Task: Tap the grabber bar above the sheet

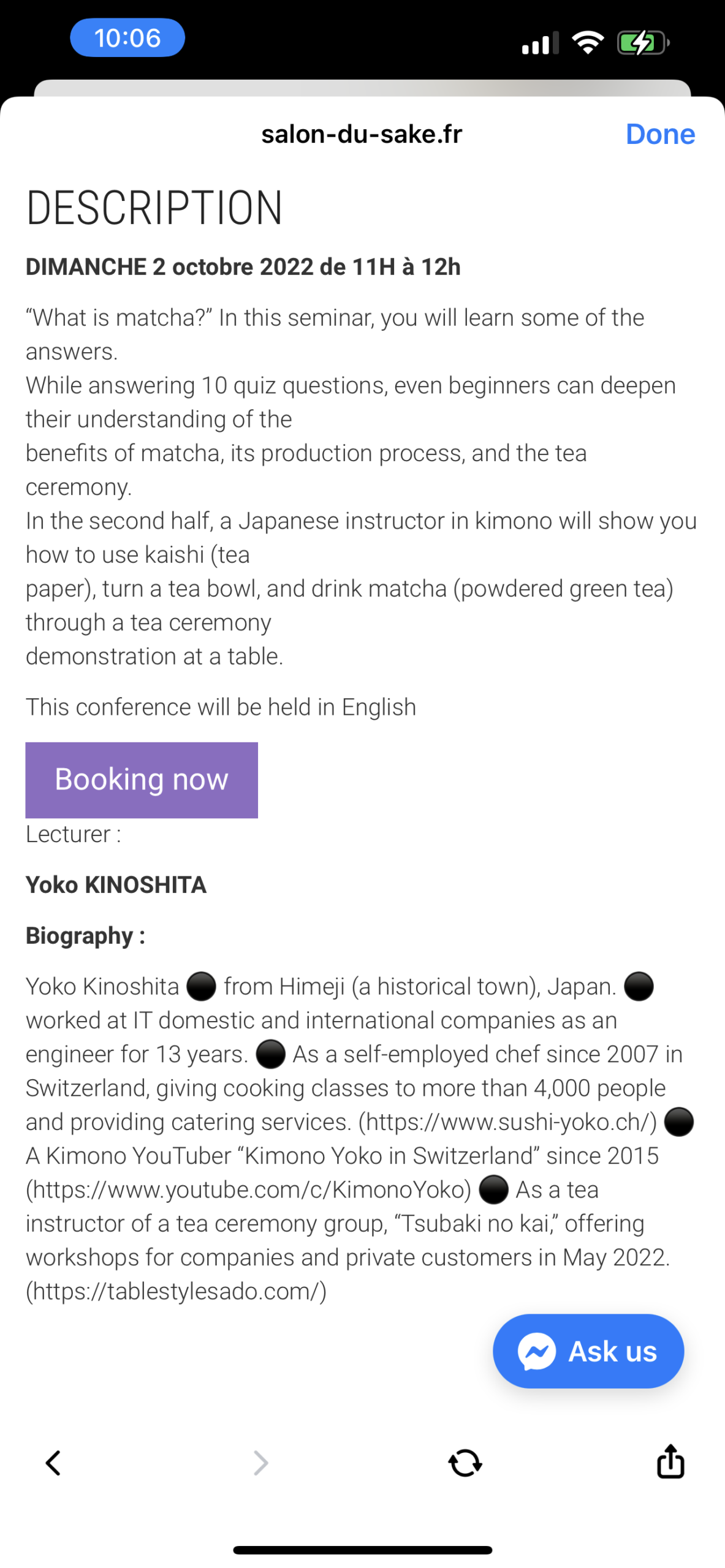Action: [362, 88]
